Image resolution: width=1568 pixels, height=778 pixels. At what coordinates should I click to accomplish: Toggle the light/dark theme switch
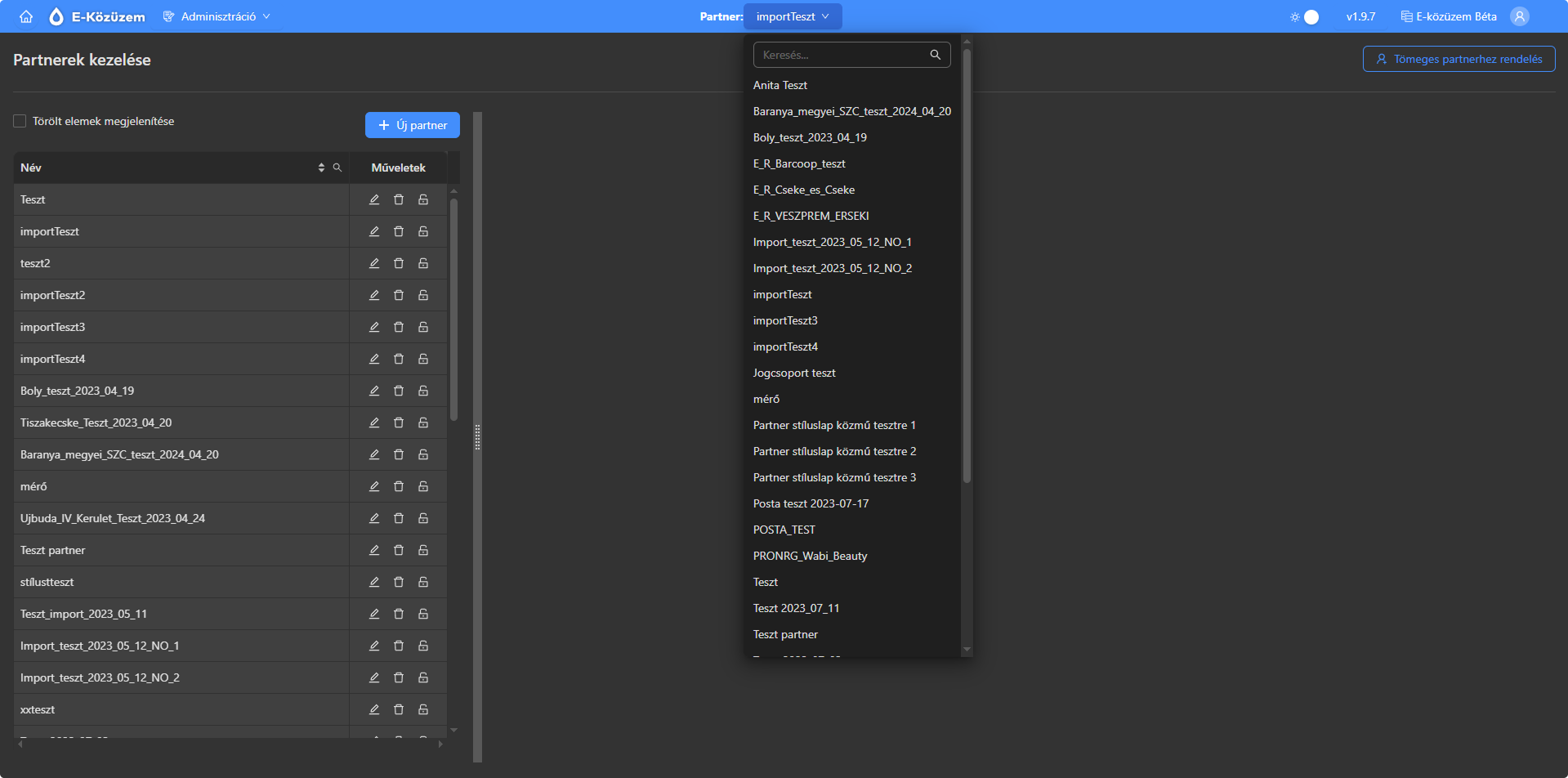coord(1305,16)
